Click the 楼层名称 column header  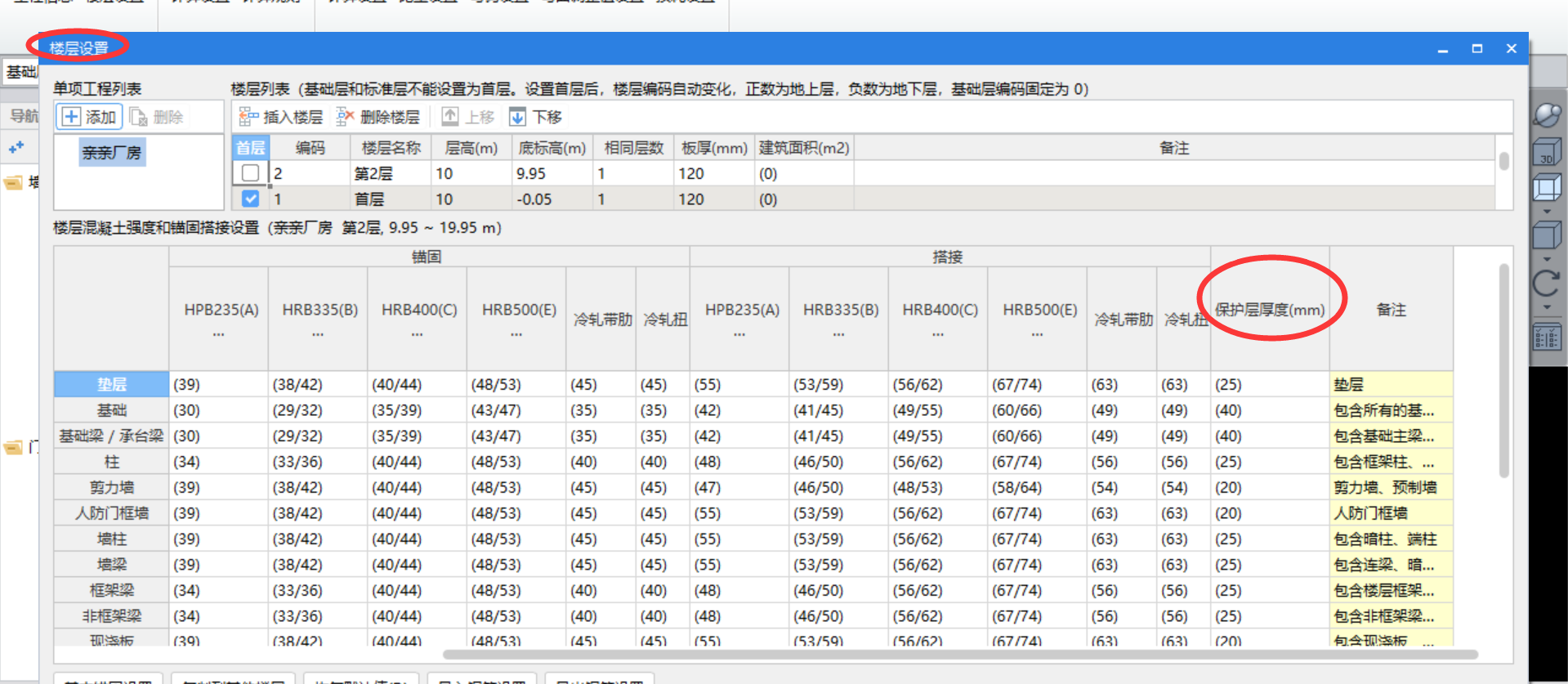(391, 148)
